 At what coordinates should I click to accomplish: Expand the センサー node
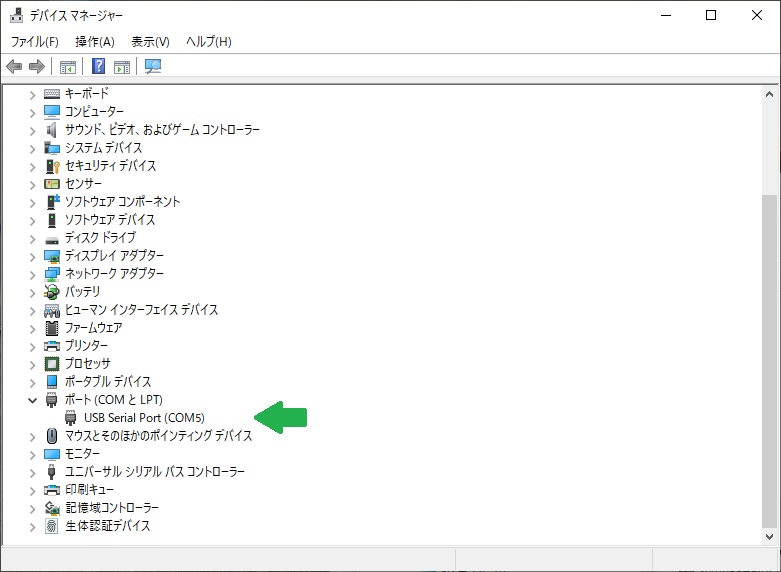tap(32, 185)
